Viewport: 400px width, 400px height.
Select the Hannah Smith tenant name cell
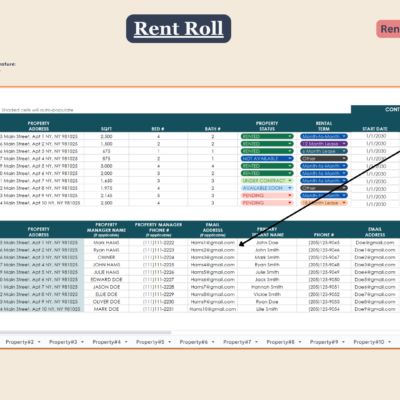click(x=267, y=287)
